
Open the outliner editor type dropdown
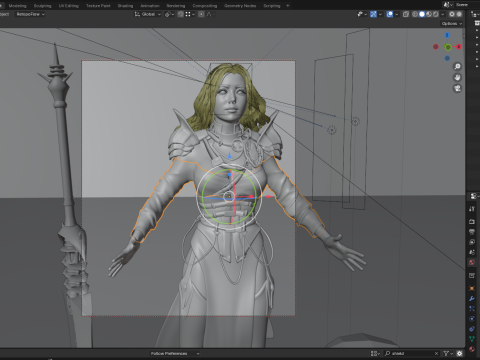point(475,14)
